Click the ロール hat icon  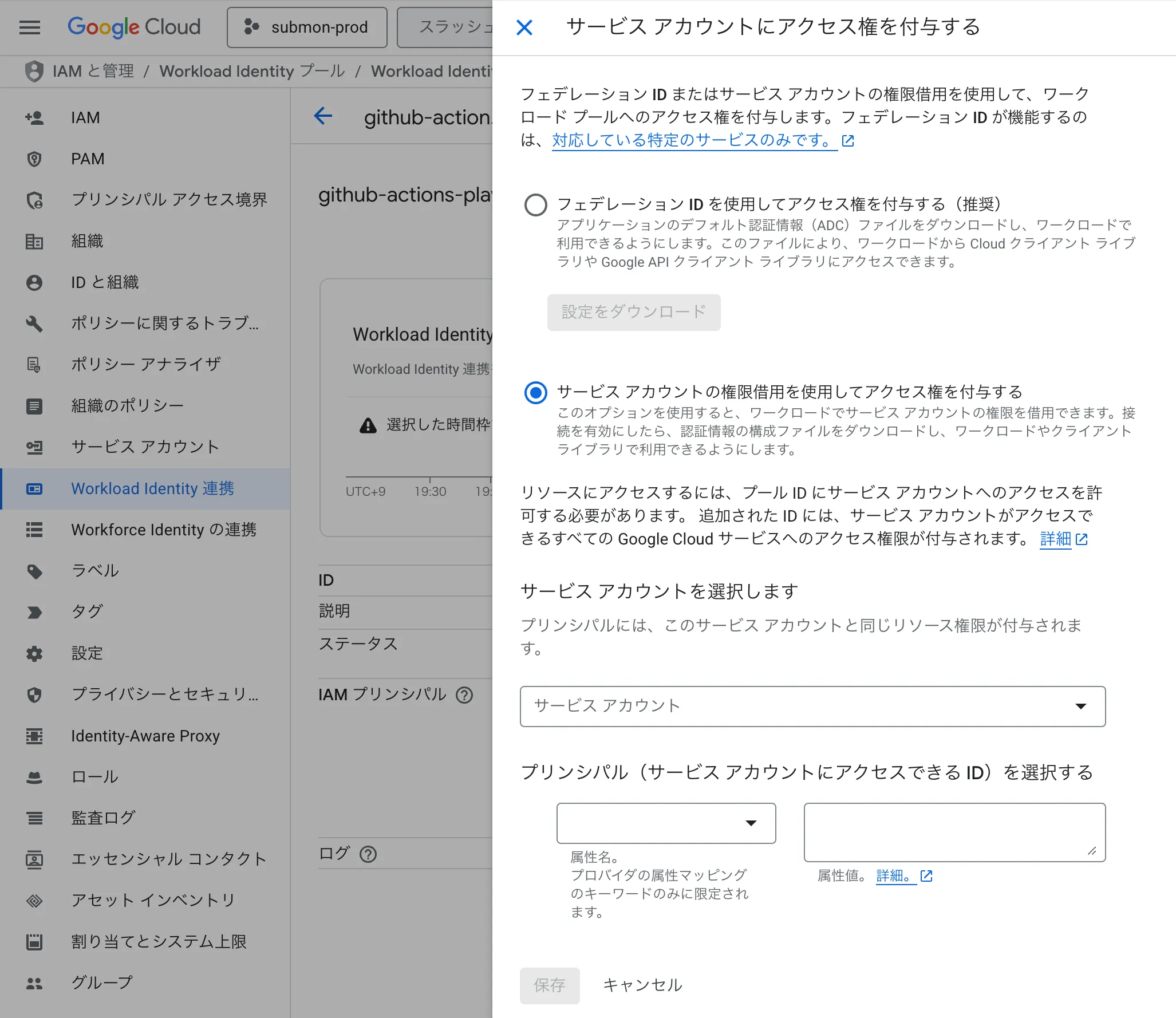[x=34, y=777]
